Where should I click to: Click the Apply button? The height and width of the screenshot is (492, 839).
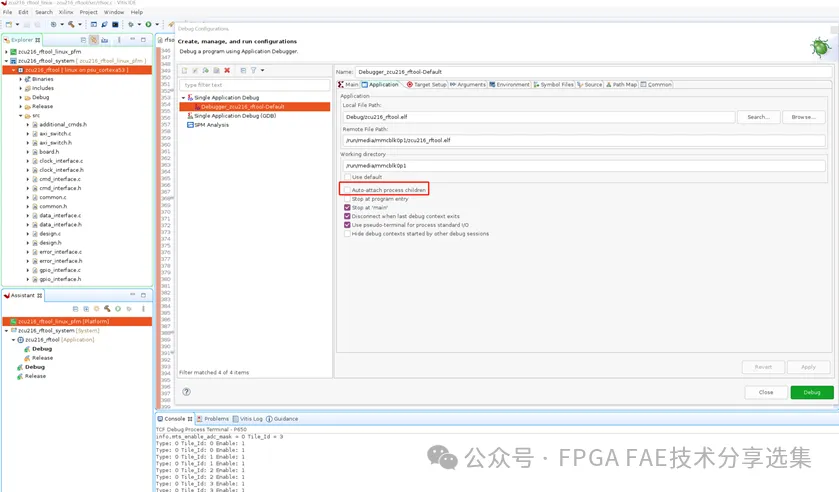pos(808,367)
